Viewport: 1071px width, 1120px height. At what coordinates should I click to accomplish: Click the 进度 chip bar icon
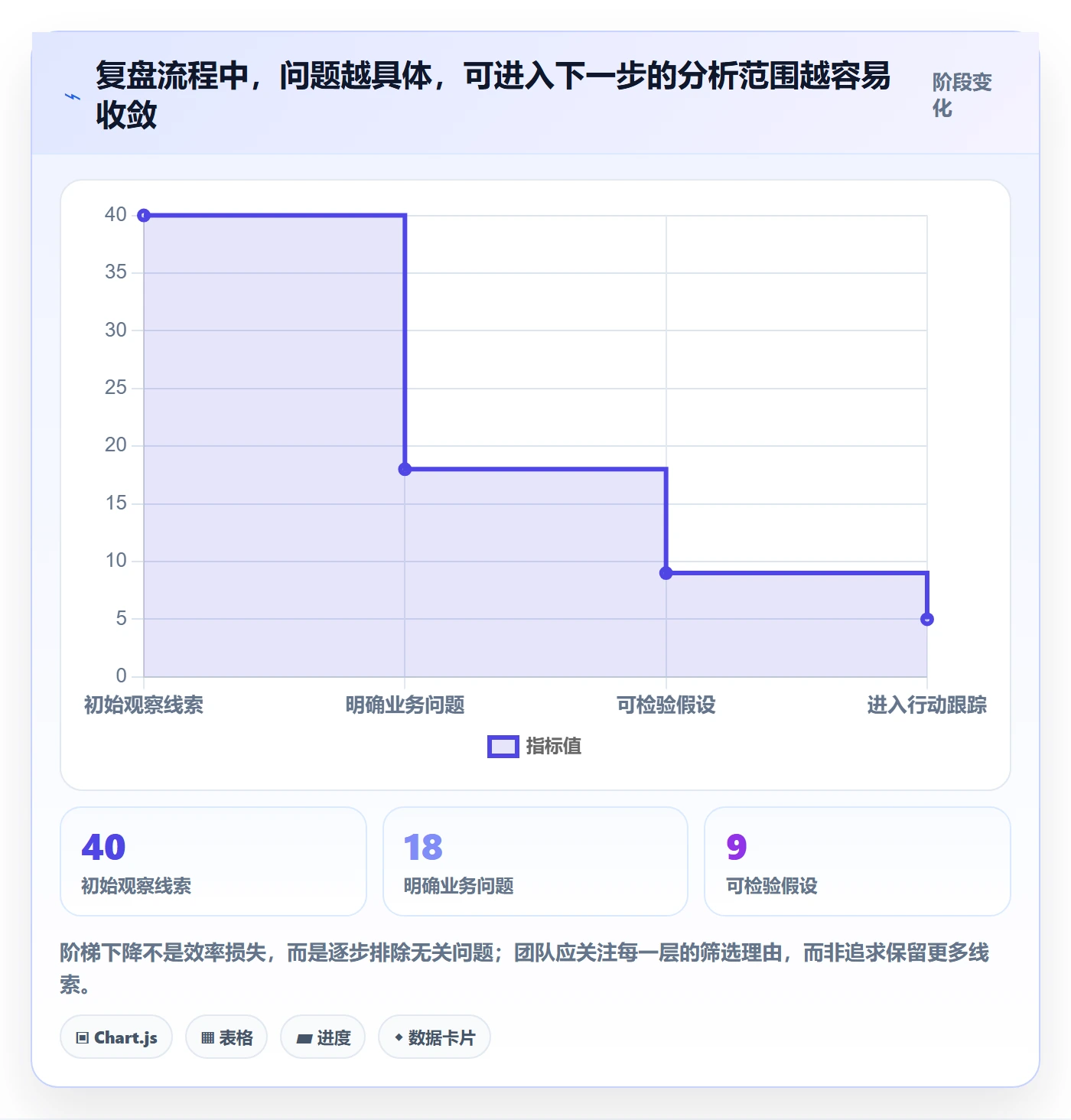pos(304,1038)
